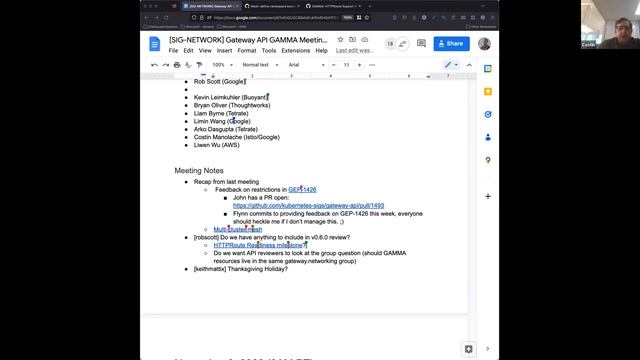640x360 pixels.
Task: Open the HTTPRoute Readiness milestone link
Action: coord(260,245)
